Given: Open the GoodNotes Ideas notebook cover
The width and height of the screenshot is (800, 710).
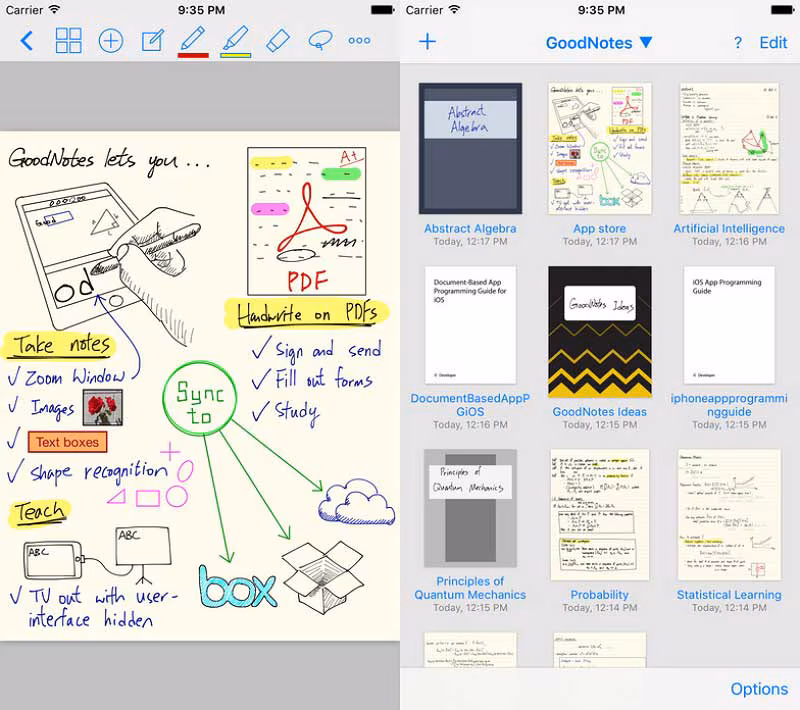Looking at the screenshot, I should 599,332.
